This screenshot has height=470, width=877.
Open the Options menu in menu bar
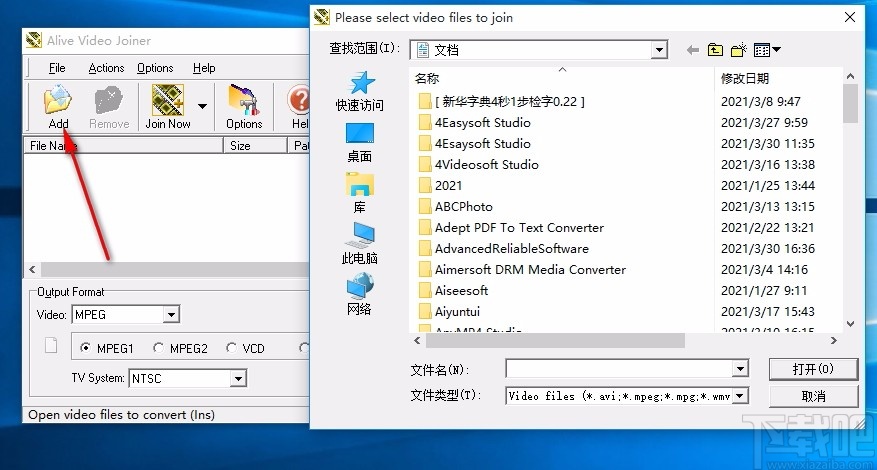click(155, 68)
